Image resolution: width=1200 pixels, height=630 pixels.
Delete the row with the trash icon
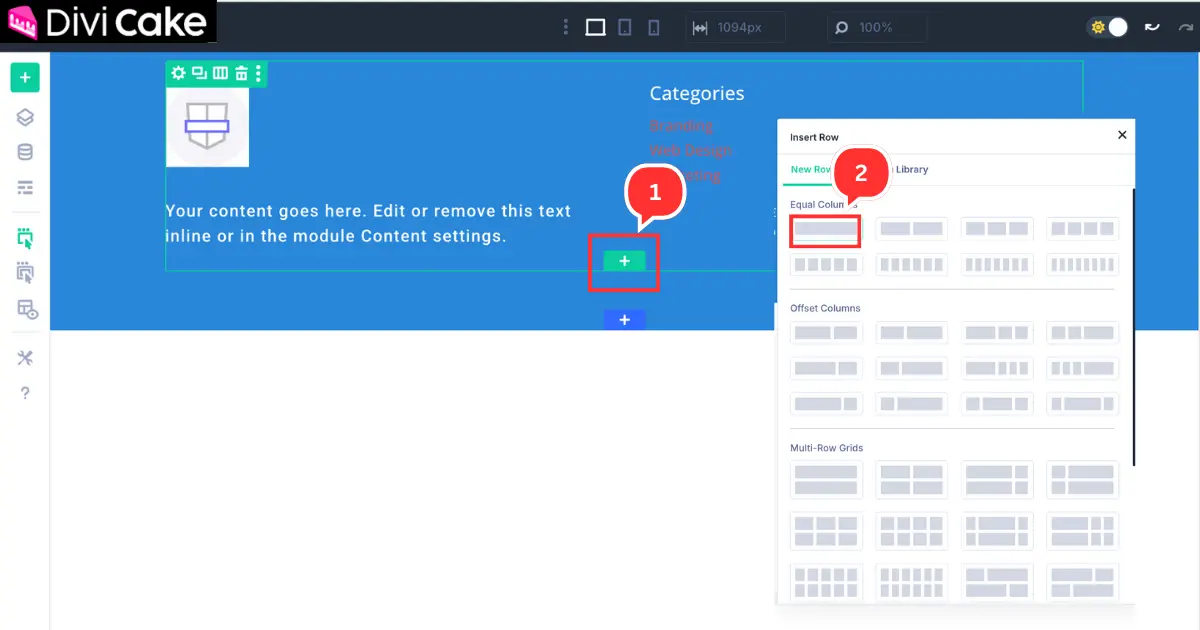point(240,73)
